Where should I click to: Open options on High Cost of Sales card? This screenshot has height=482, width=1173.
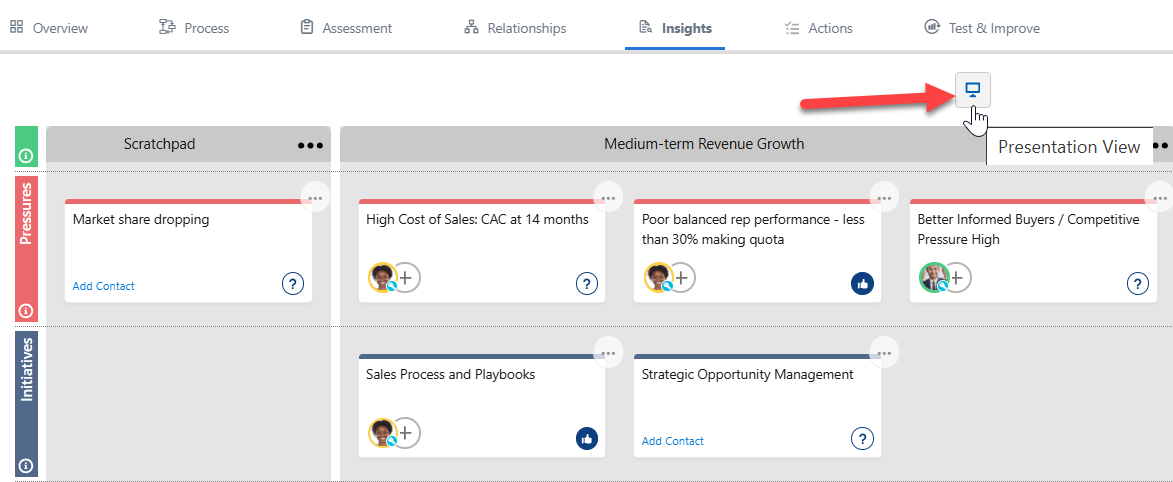608,198
